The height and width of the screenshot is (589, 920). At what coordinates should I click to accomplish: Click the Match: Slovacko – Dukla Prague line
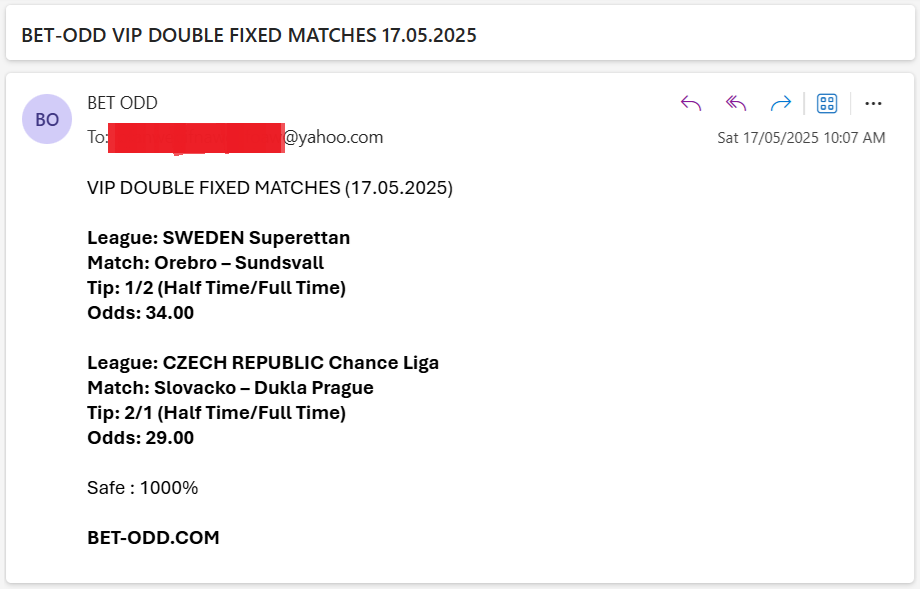point(230,388)
